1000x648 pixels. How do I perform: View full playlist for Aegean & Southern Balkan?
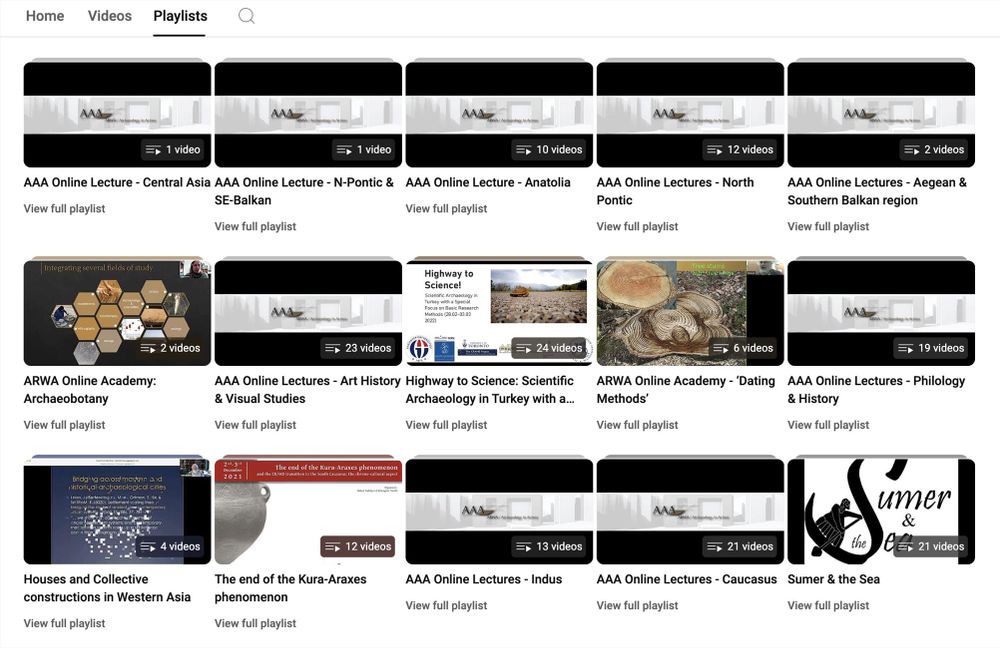click(x=828, y=226)
